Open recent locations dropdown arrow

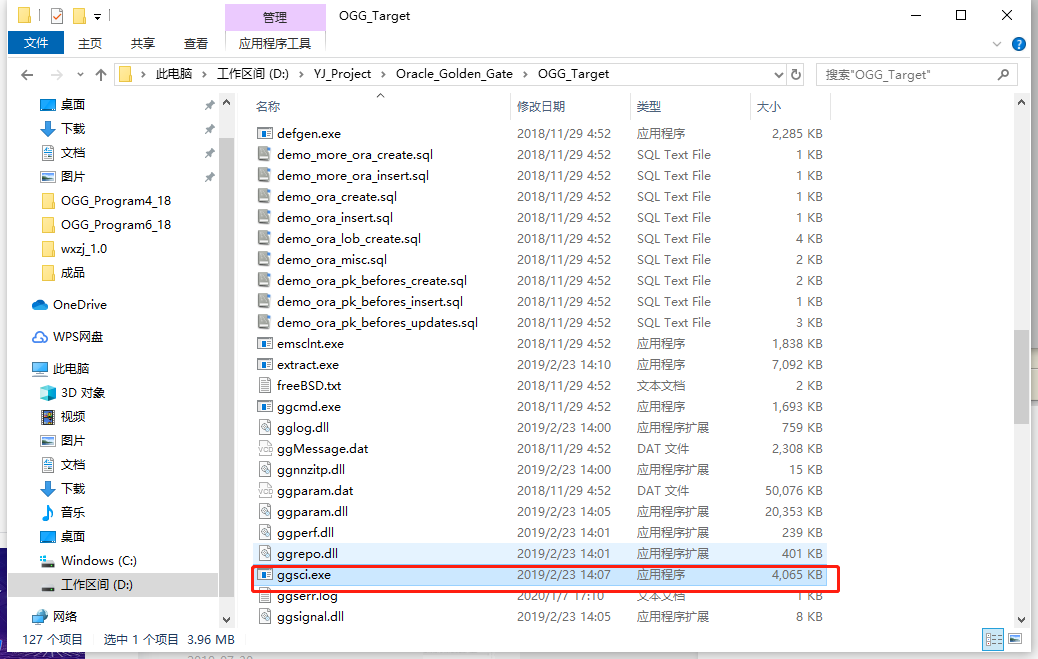point(80,75)
